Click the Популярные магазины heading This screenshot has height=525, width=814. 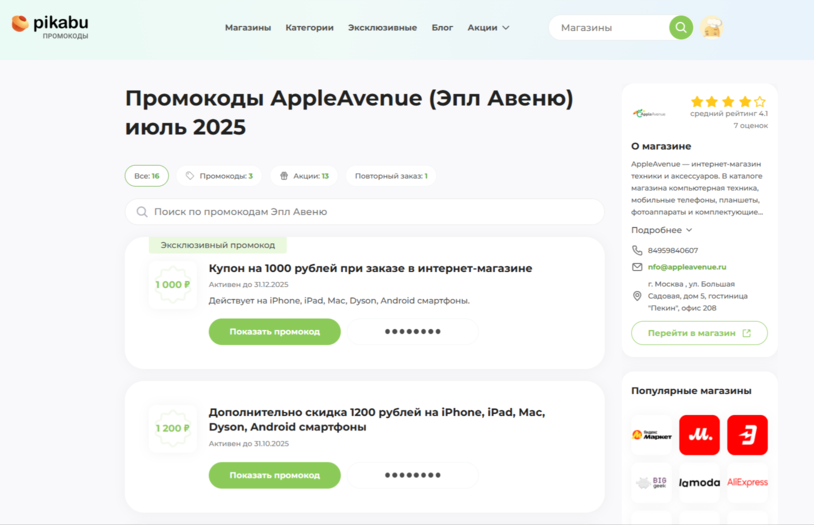(691, 391)
